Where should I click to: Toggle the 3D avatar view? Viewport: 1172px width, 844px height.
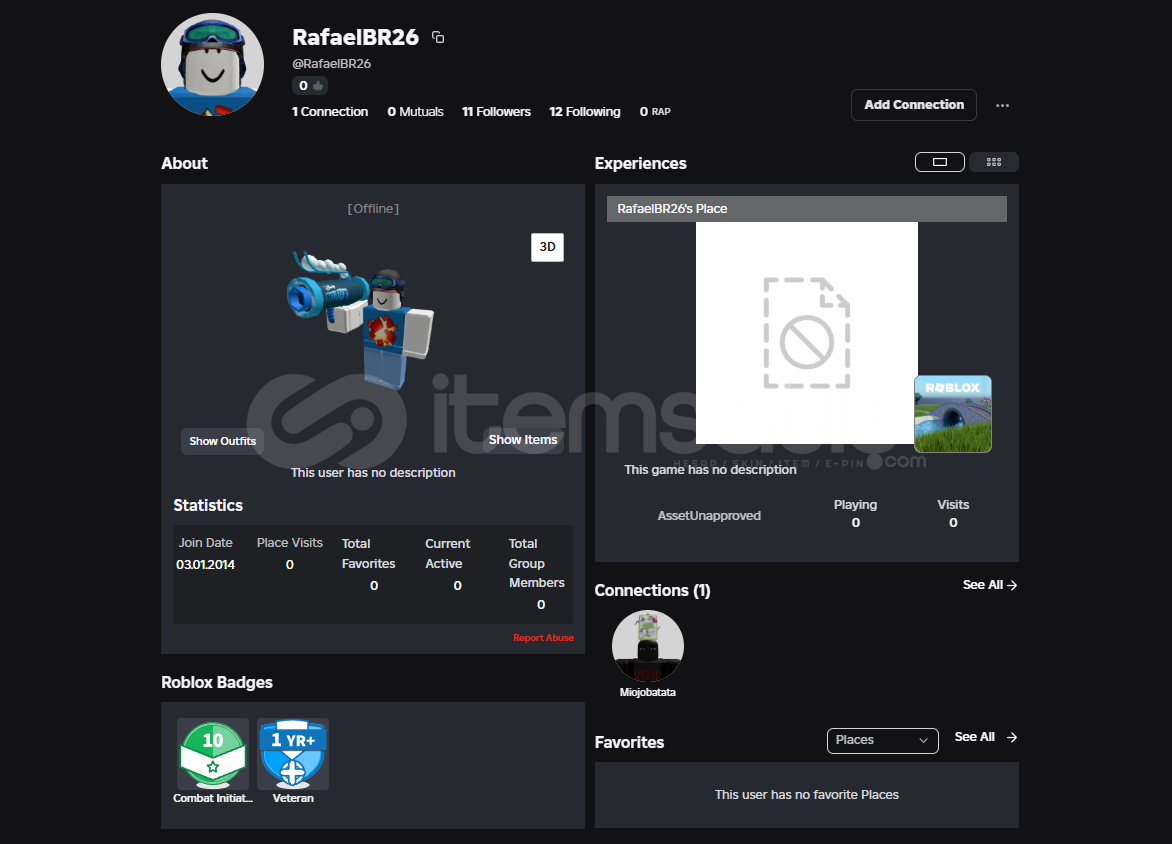click(x=547, y=247)
